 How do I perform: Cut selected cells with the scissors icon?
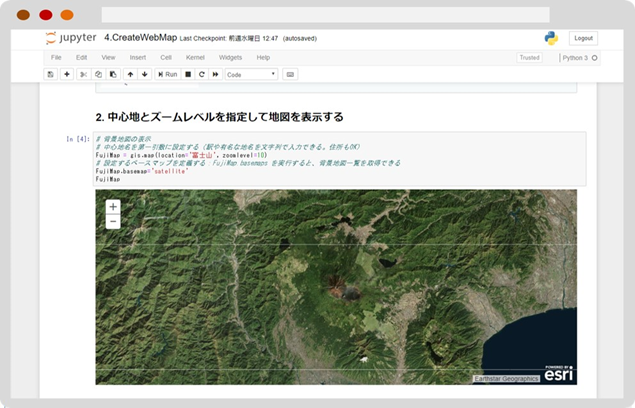(83, 75)
